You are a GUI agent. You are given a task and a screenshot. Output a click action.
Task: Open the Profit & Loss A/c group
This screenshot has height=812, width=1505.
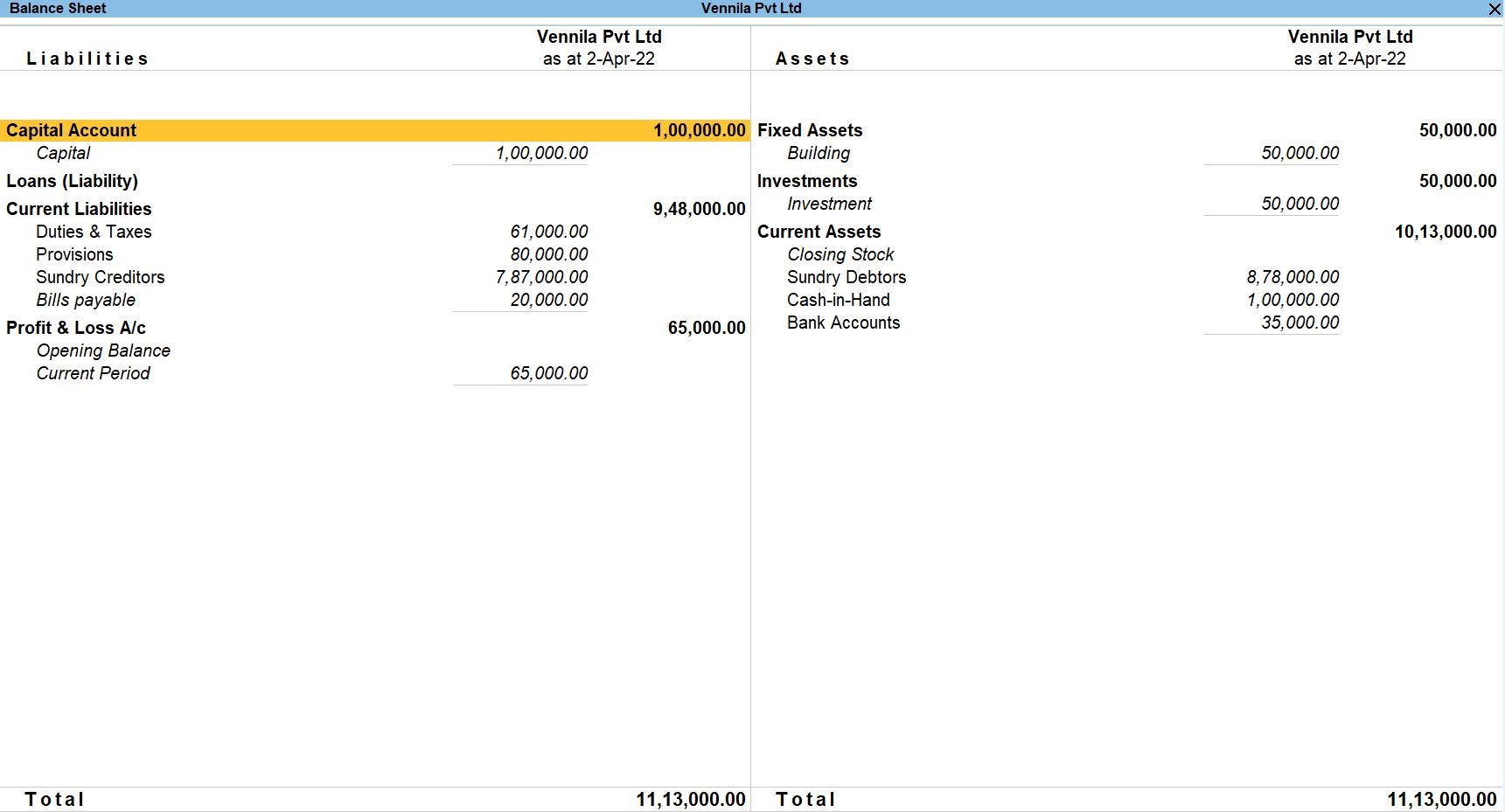tap(76, 328)
